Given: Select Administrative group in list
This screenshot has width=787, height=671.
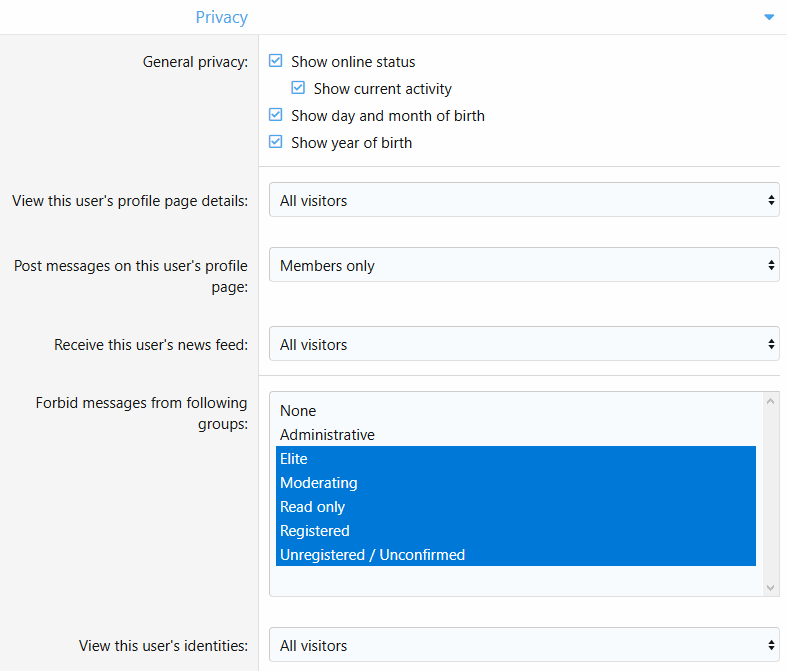Looking at the screenshot, I should pos(327,435).
